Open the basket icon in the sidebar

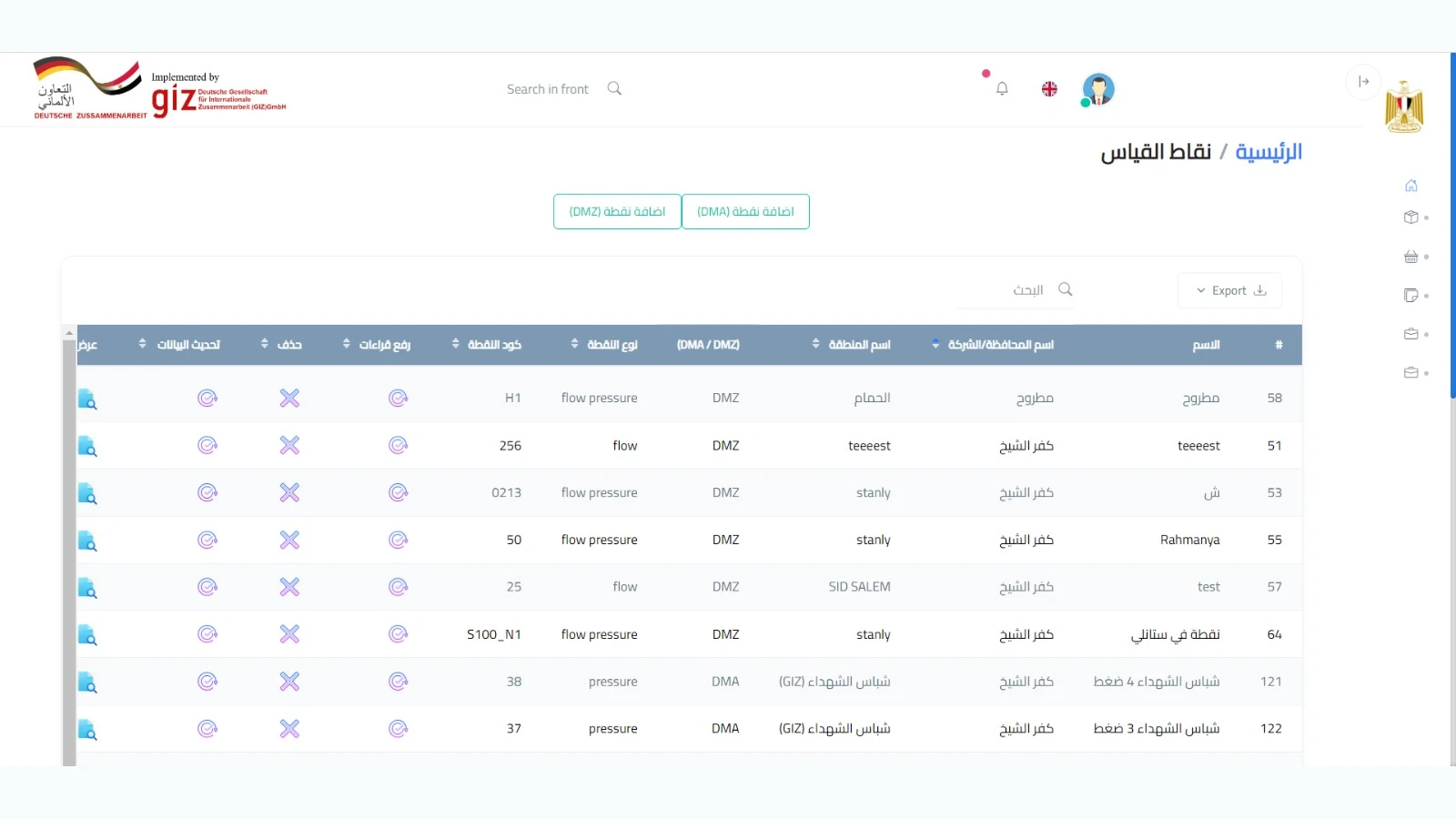pos(1411,257)
